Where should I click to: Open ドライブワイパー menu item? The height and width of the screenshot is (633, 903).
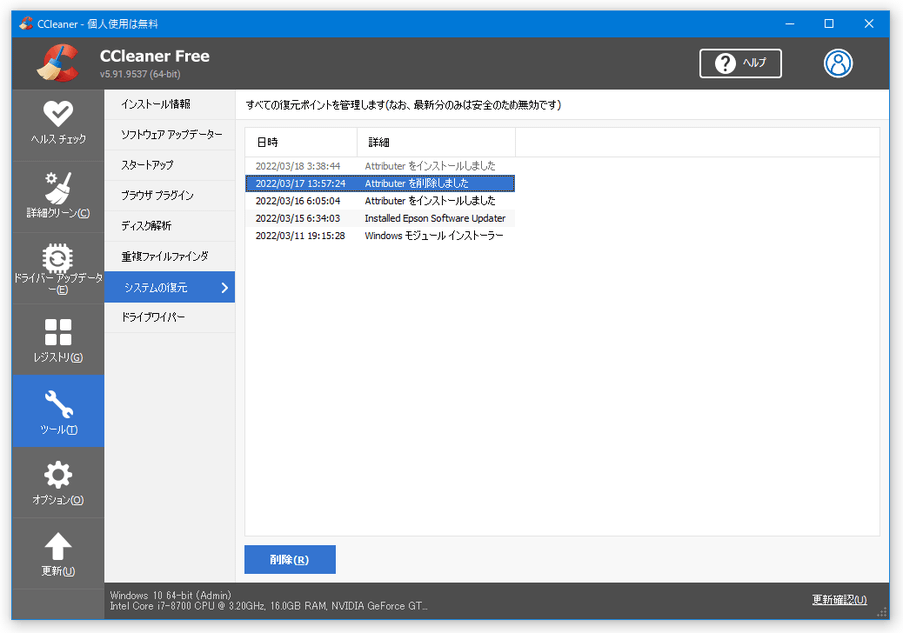click(170, 317)
